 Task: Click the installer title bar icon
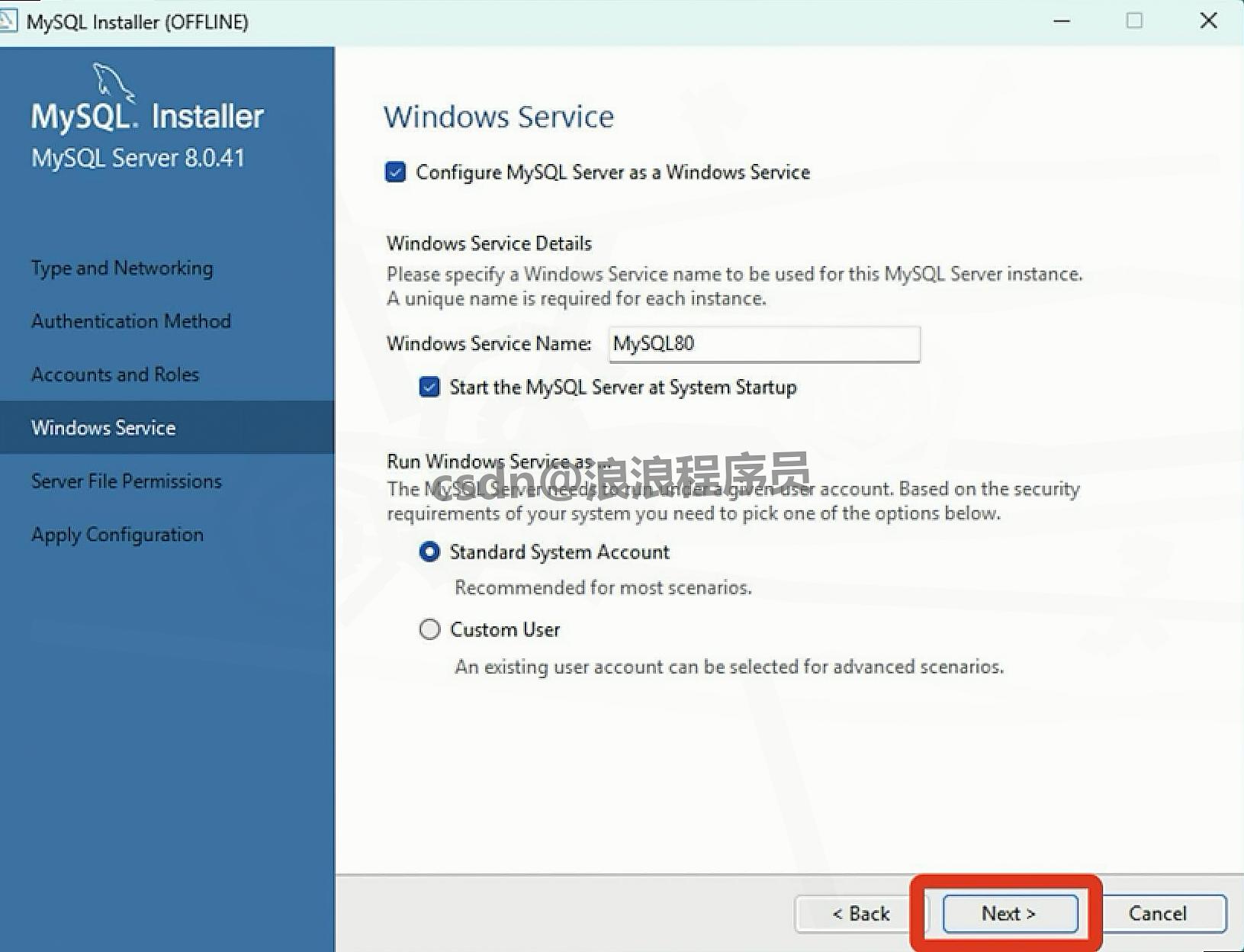point(8,21)
